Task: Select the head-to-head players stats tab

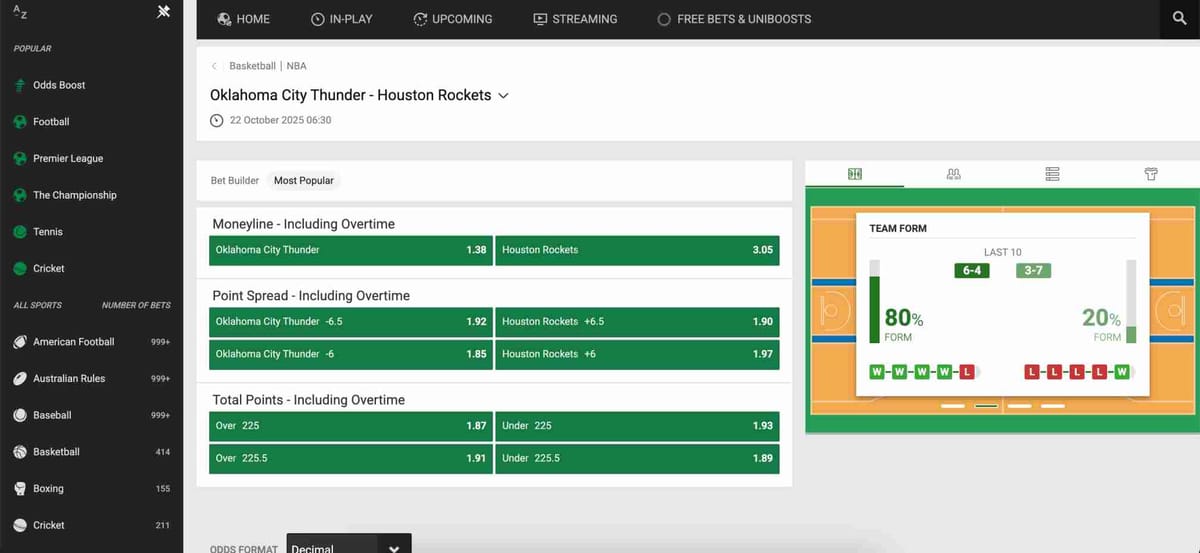Action: (953, 174)
